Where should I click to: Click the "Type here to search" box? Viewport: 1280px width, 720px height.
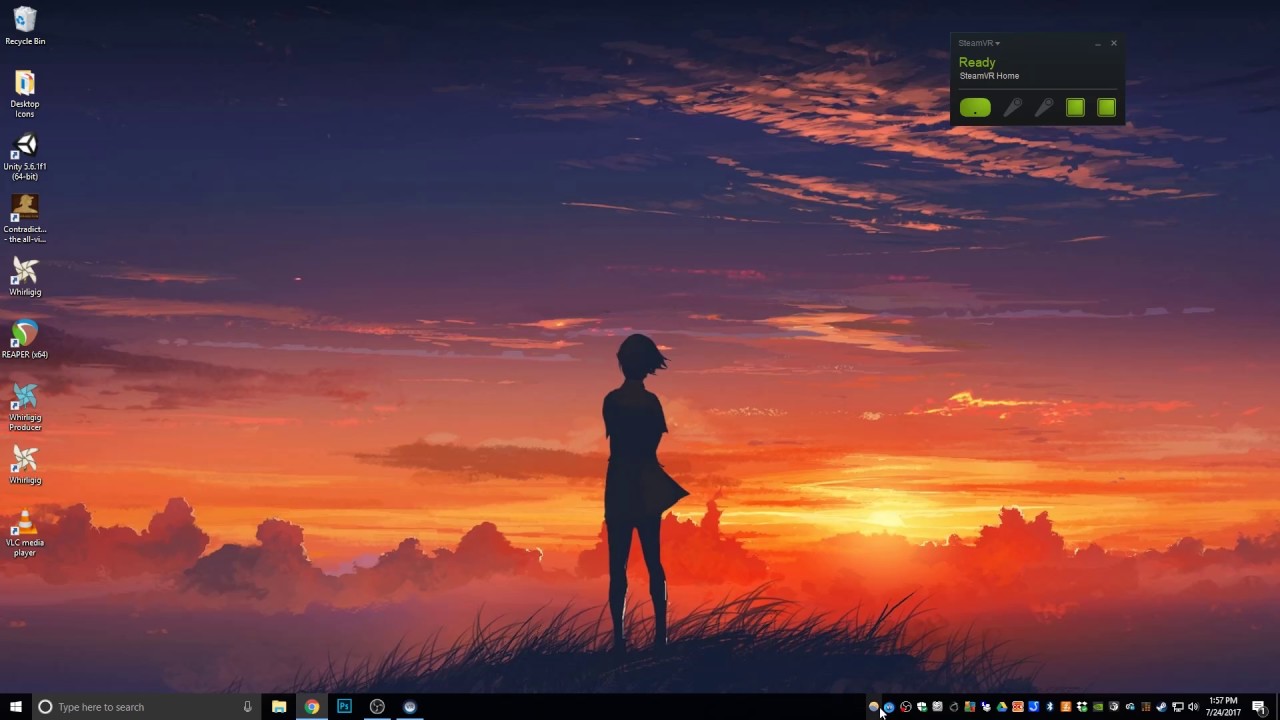point(148,707)
